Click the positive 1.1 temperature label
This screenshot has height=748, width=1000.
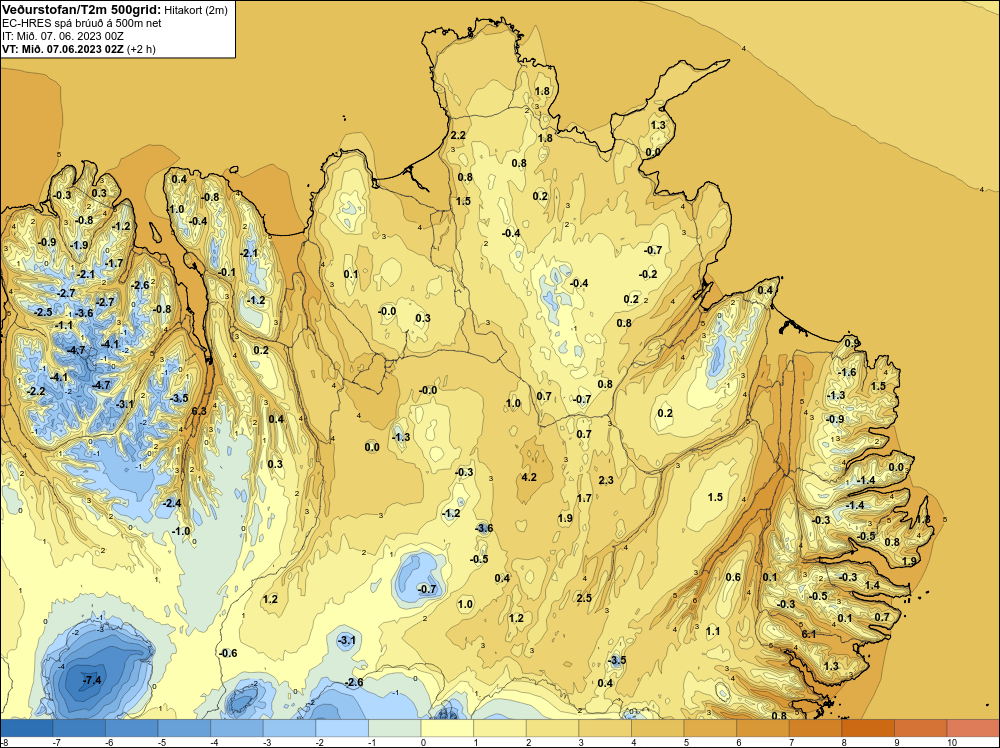click(712, 631)
